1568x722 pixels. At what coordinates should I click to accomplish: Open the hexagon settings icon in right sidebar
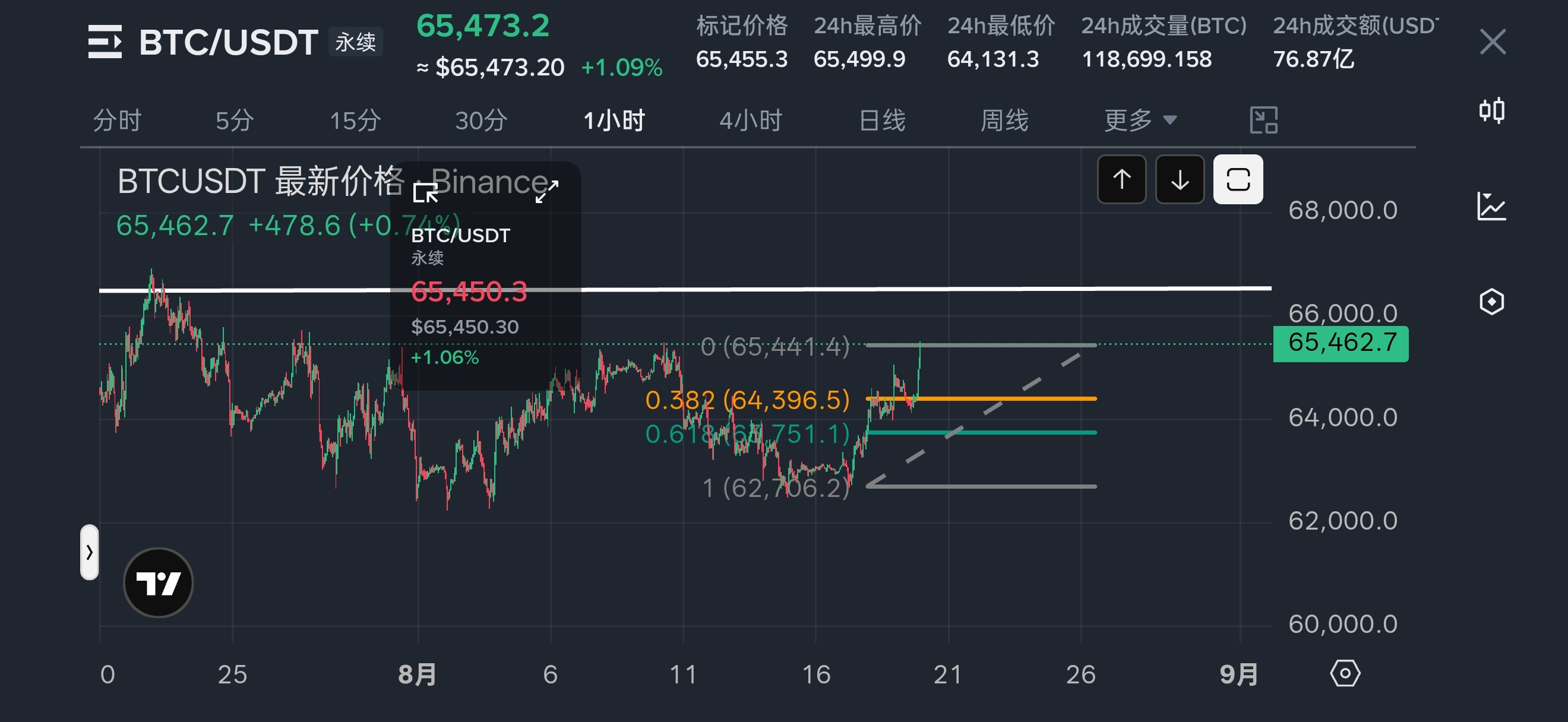[x=1492, y=302]
